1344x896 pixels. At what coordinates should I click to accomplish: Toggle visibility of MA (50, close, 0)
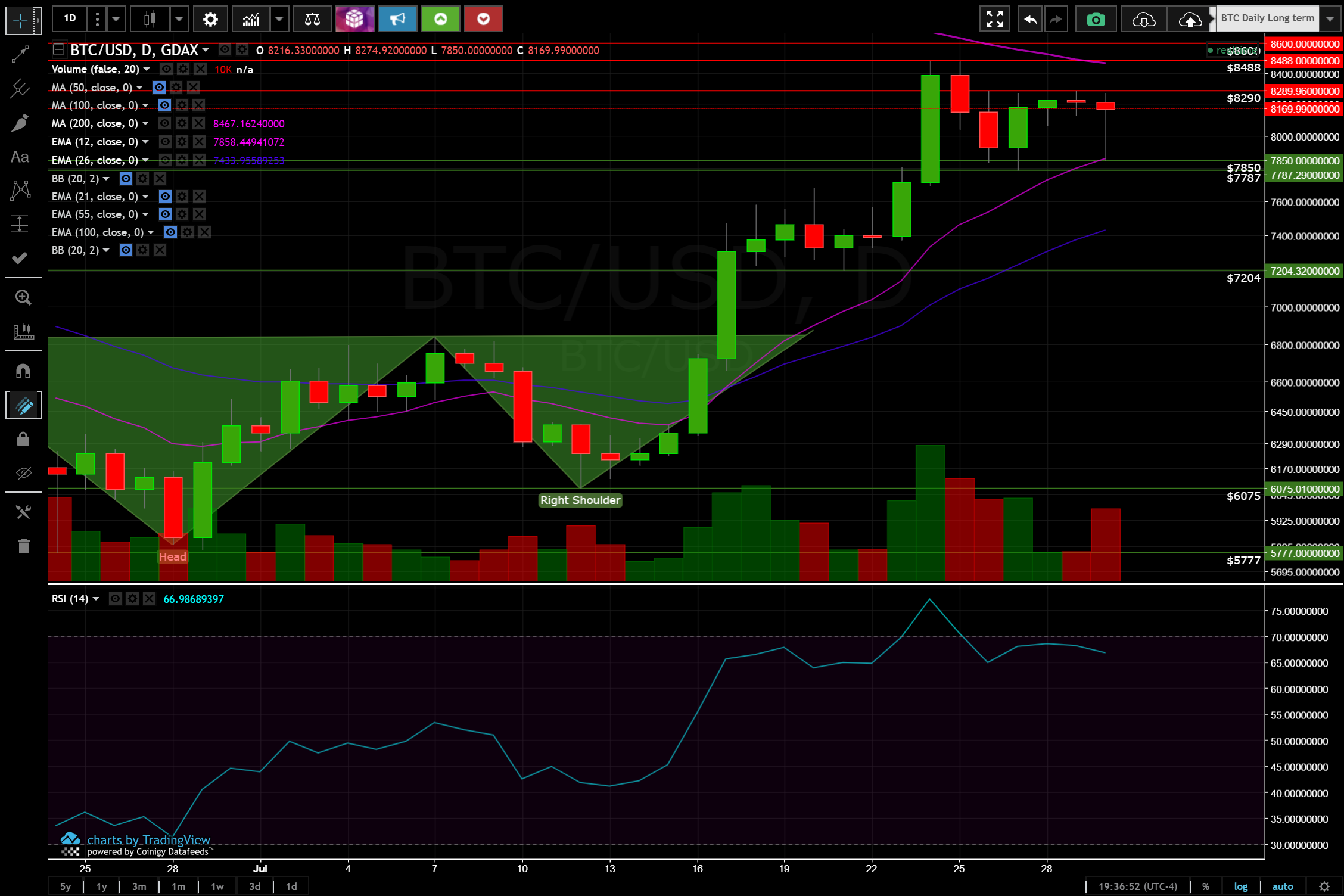click(159, 88)
